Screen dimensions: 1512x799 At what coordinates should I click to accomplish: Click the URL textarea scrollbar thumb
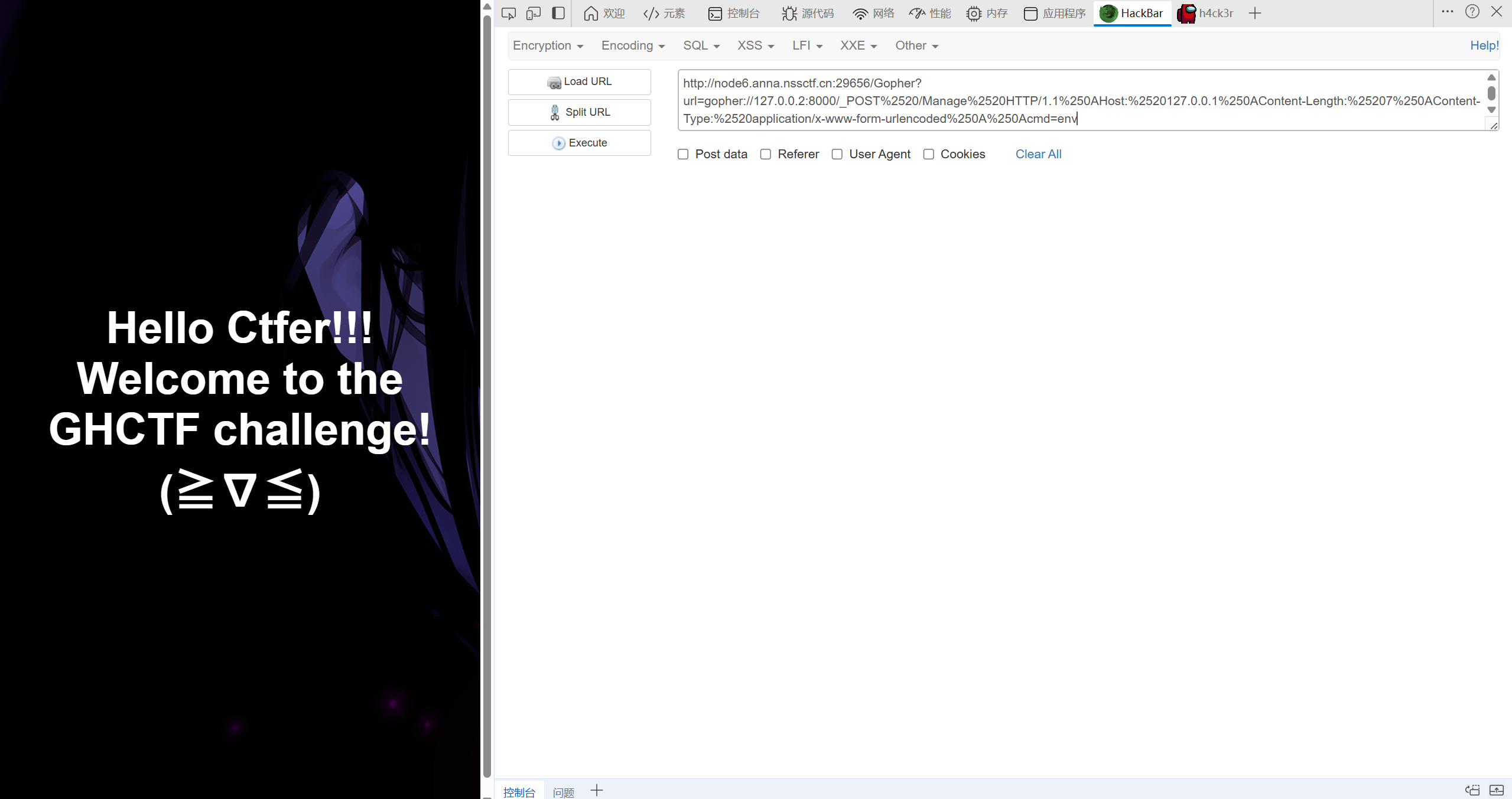1491,93
